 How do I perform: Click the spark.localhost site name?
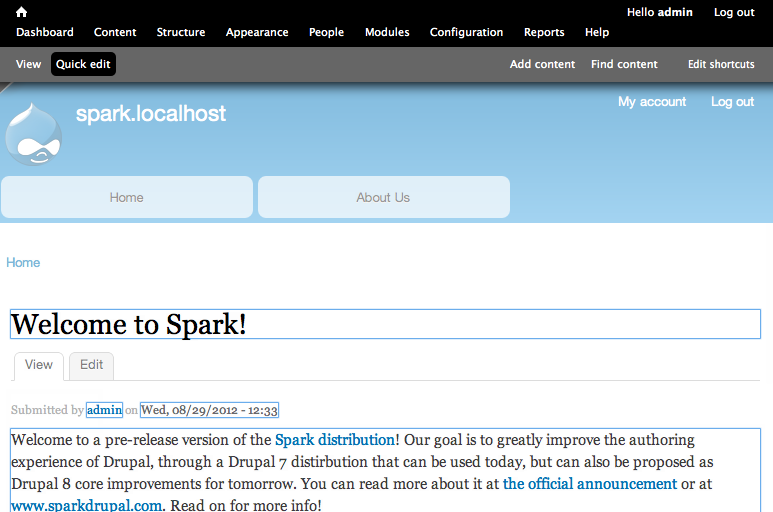click(x=151, y=114)
